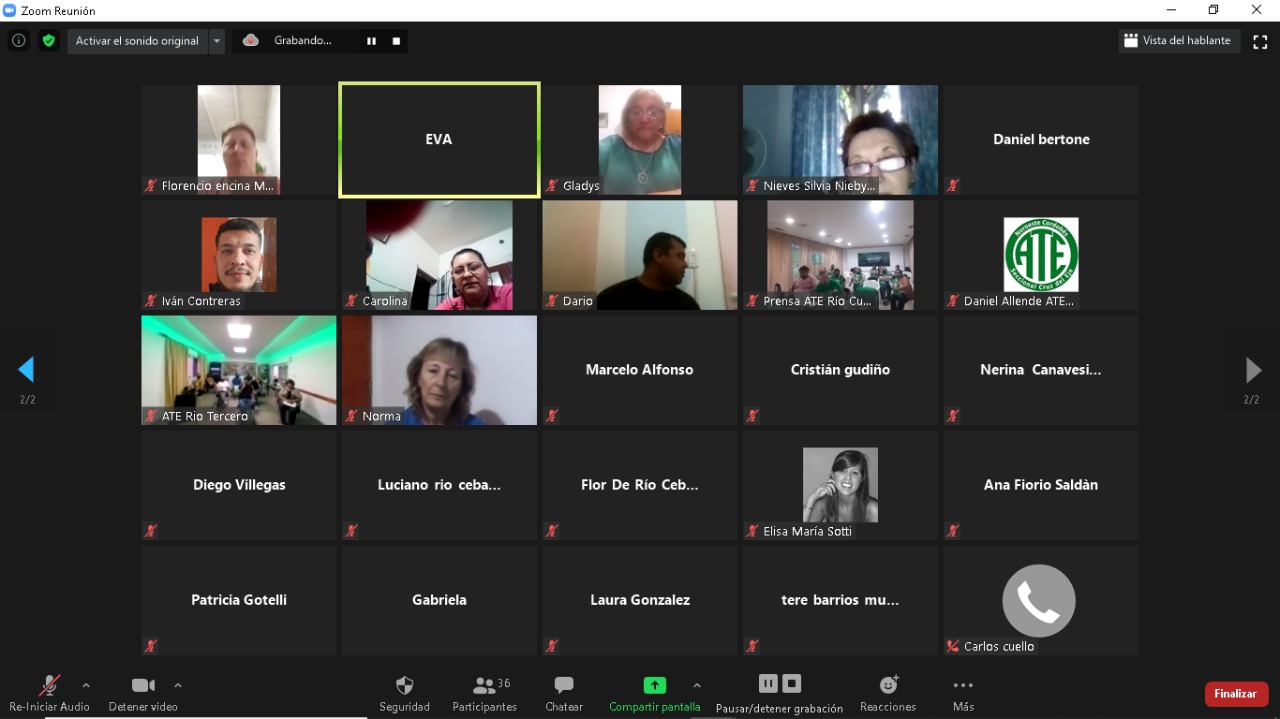The height and width of the screenshot is (719, 1280).
Task: Click Compartir pantalla to share screen
Action: [654, 693]
